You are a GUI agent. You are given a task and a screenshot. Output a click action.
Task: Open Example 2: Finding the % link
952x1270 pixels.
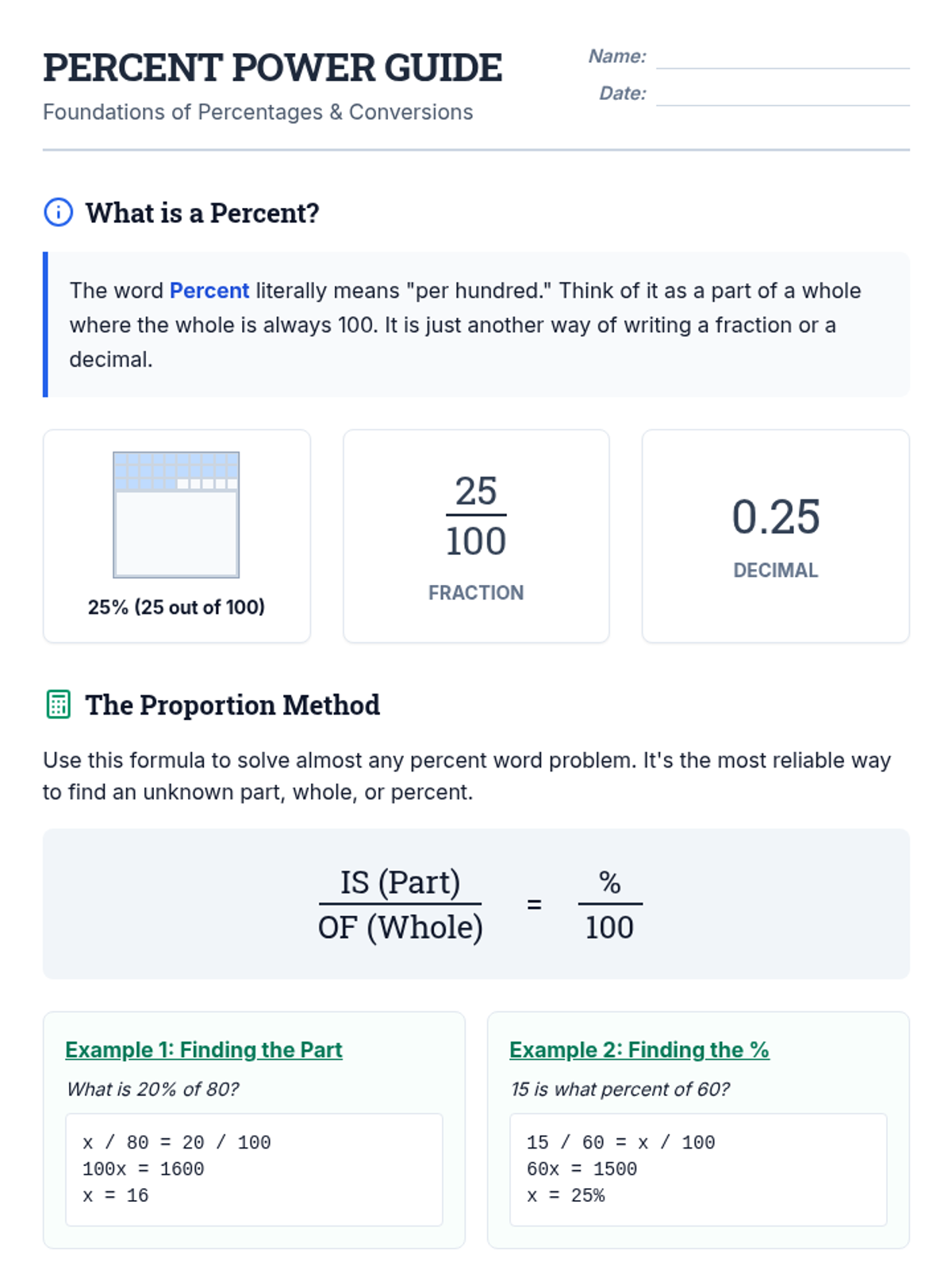639,1049
